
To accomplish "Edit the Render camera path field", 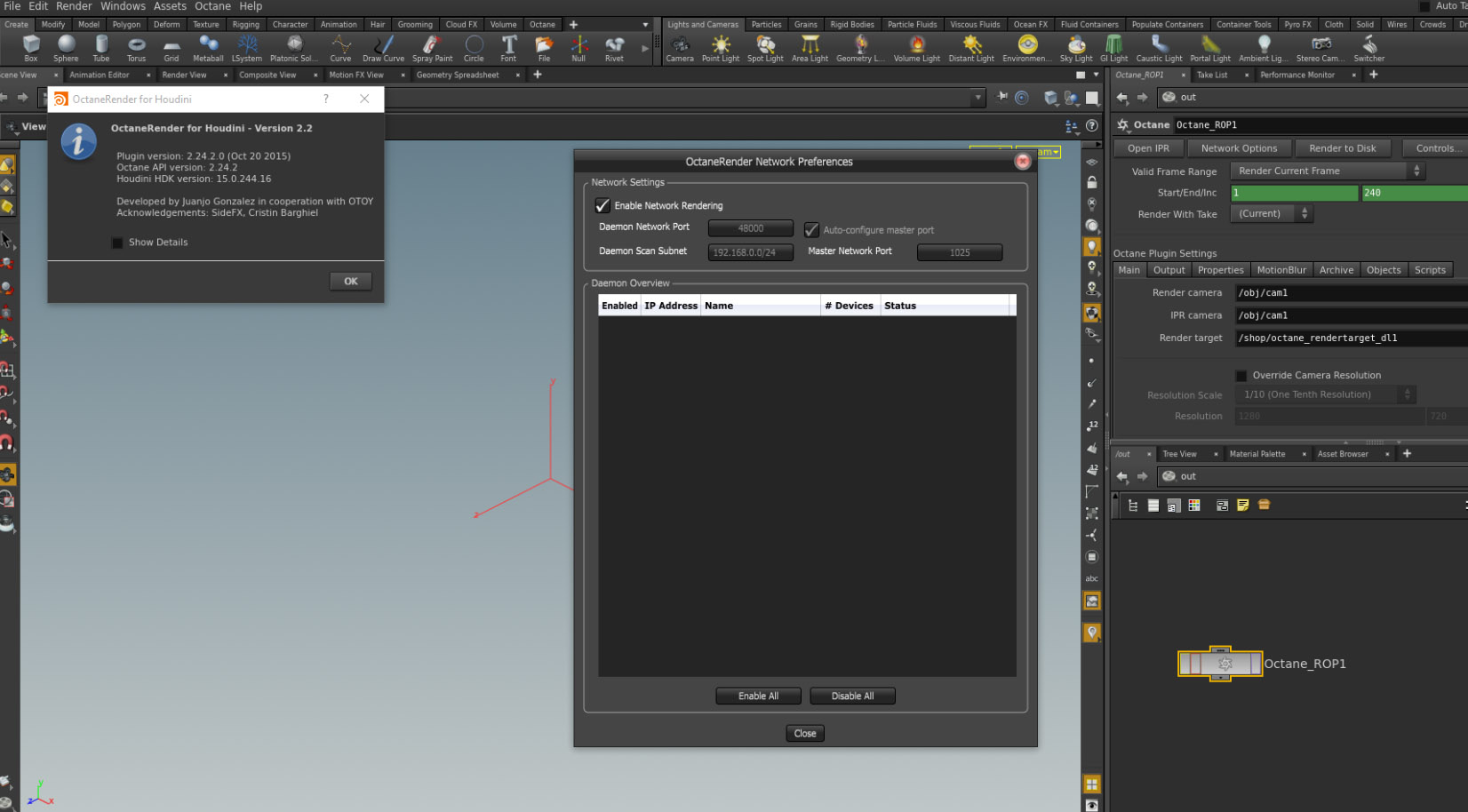I will click(1351, 292).
